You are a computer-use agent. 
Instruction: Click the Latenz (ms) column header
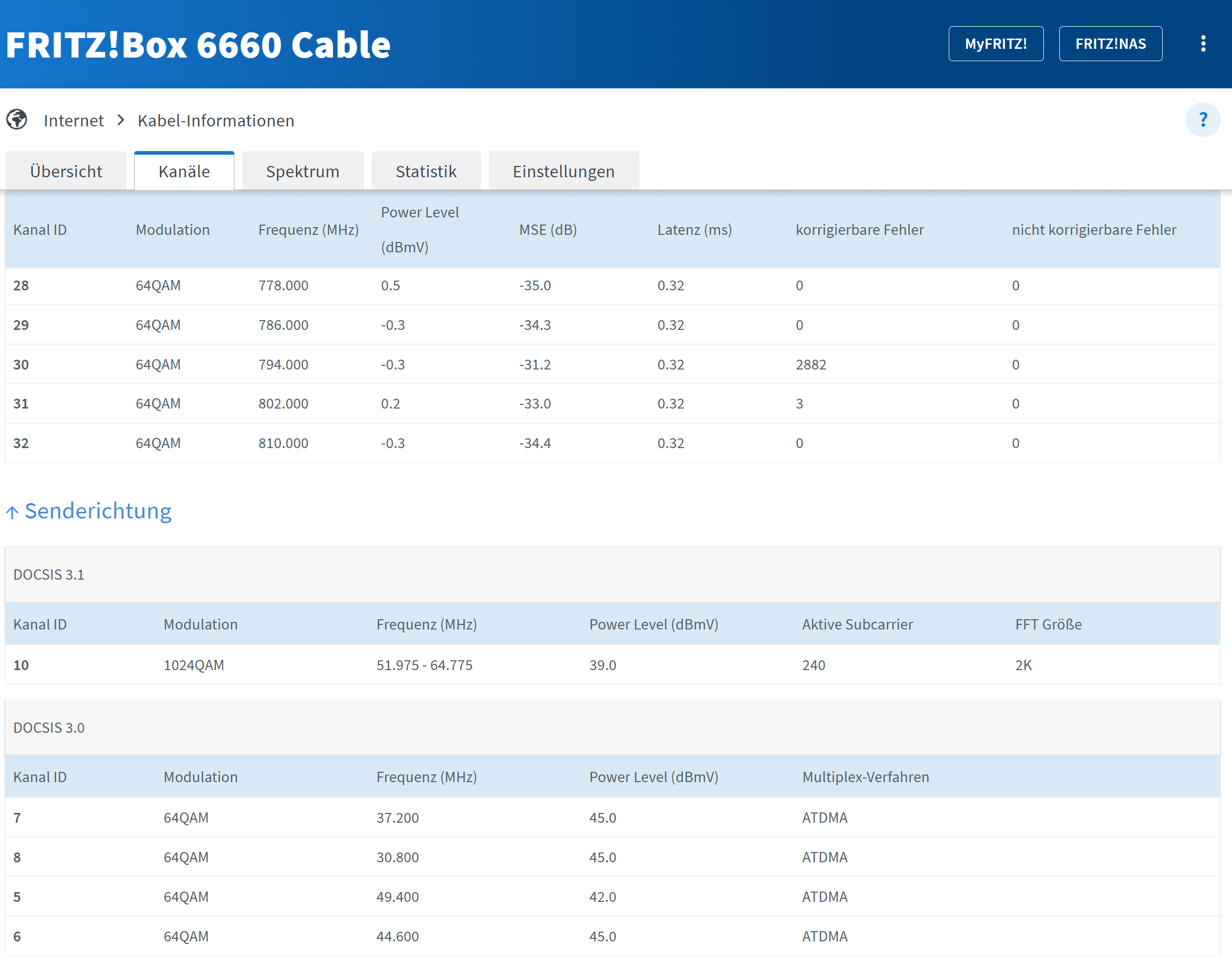coord(694,230)
